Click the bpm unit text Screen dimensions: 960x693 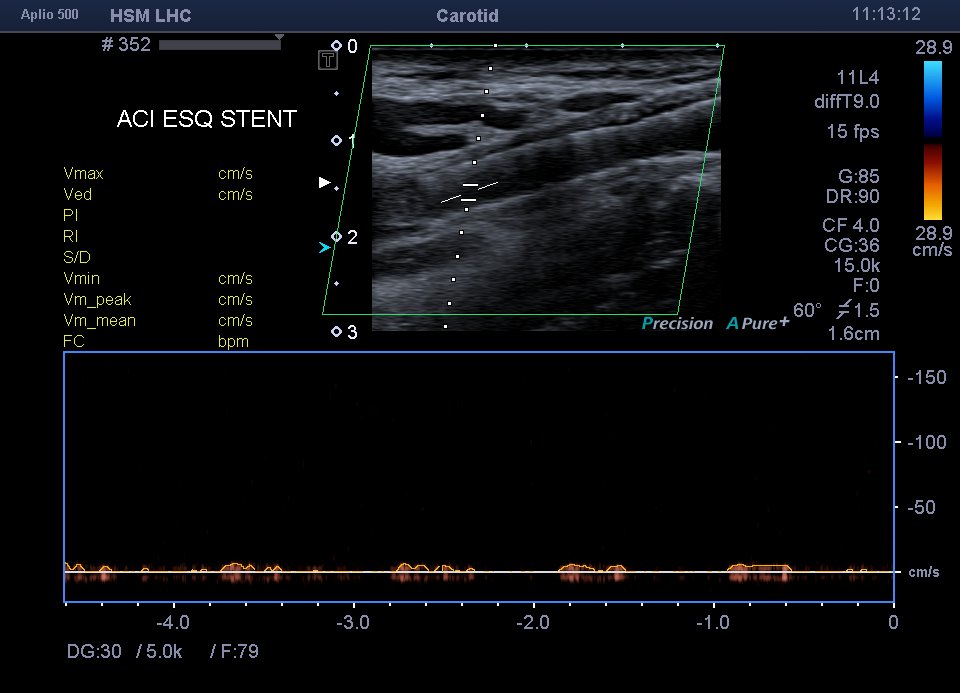(x=233, y=342)
